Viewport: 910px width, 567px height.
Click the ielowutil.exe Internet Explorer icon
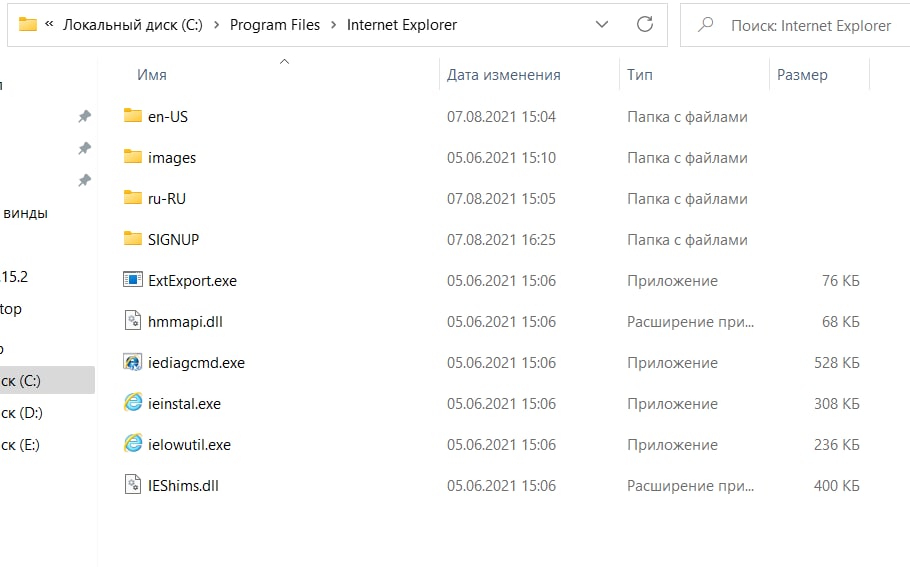pos(133,444)
